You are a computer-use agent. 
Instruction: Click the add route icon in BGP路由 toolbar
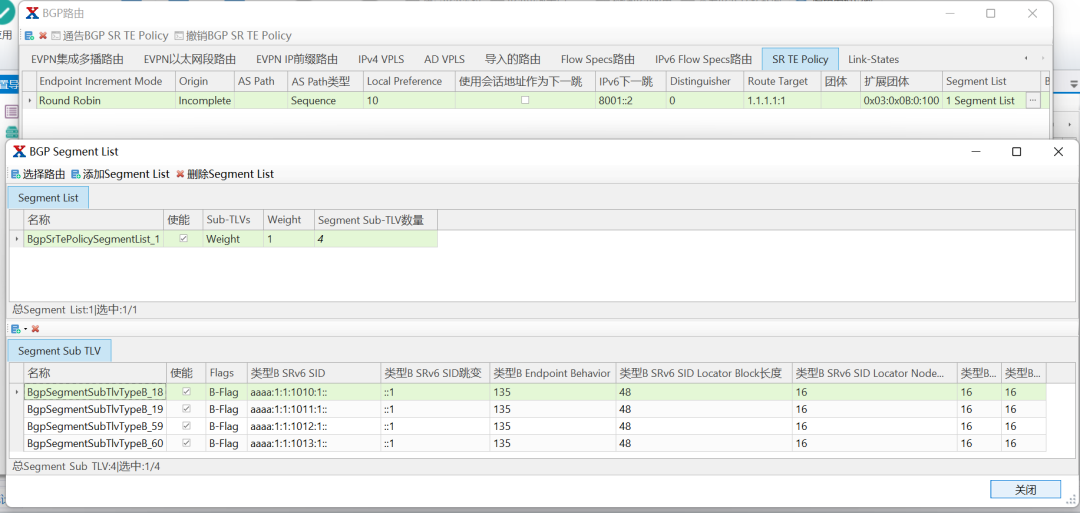[x=29, y=36]
